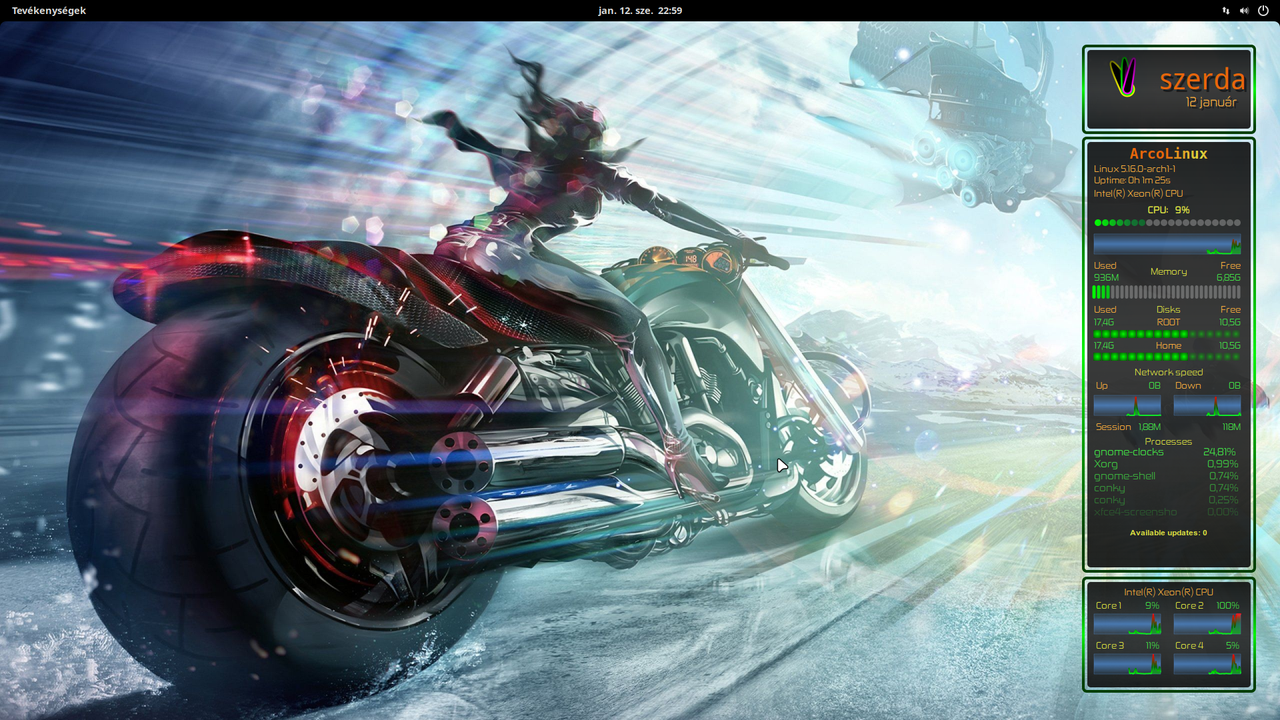Click the 'Processes' heading
The height and width of the screenshot is (720, 1280).
[x=1168, y=441]
